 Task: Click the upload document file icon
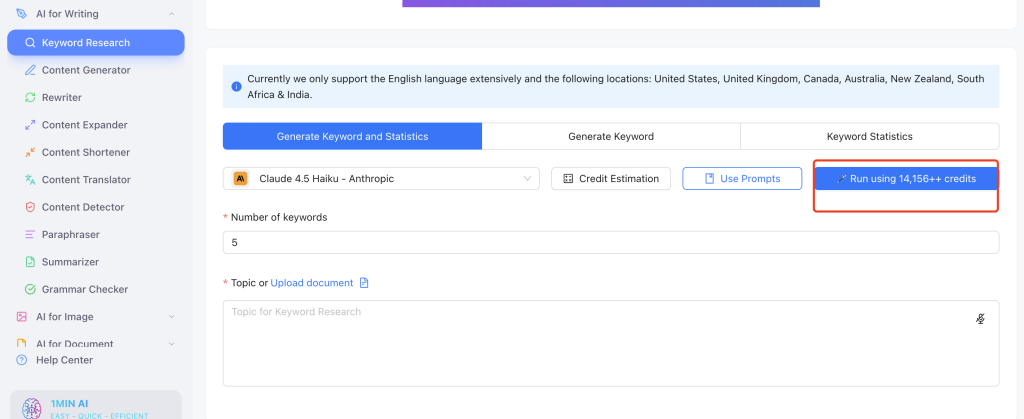(x=364, y=283)
